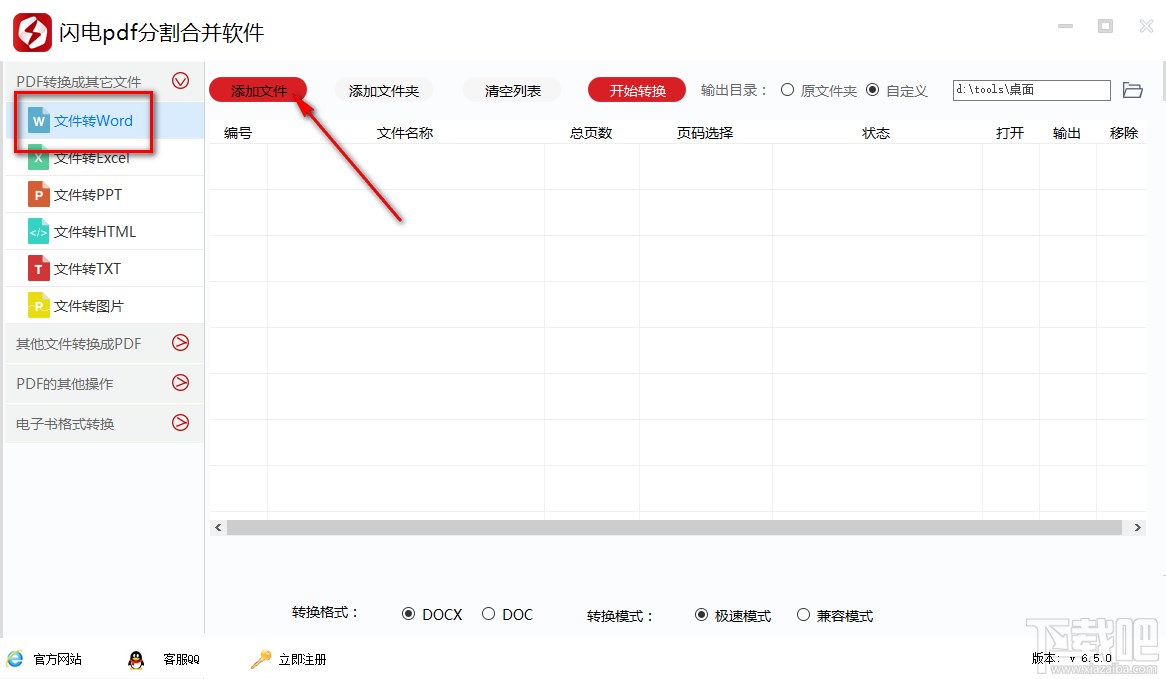1166x679 pixels.
Task: Select the 文件转Word sidebar icon
Action: point(38,121)
